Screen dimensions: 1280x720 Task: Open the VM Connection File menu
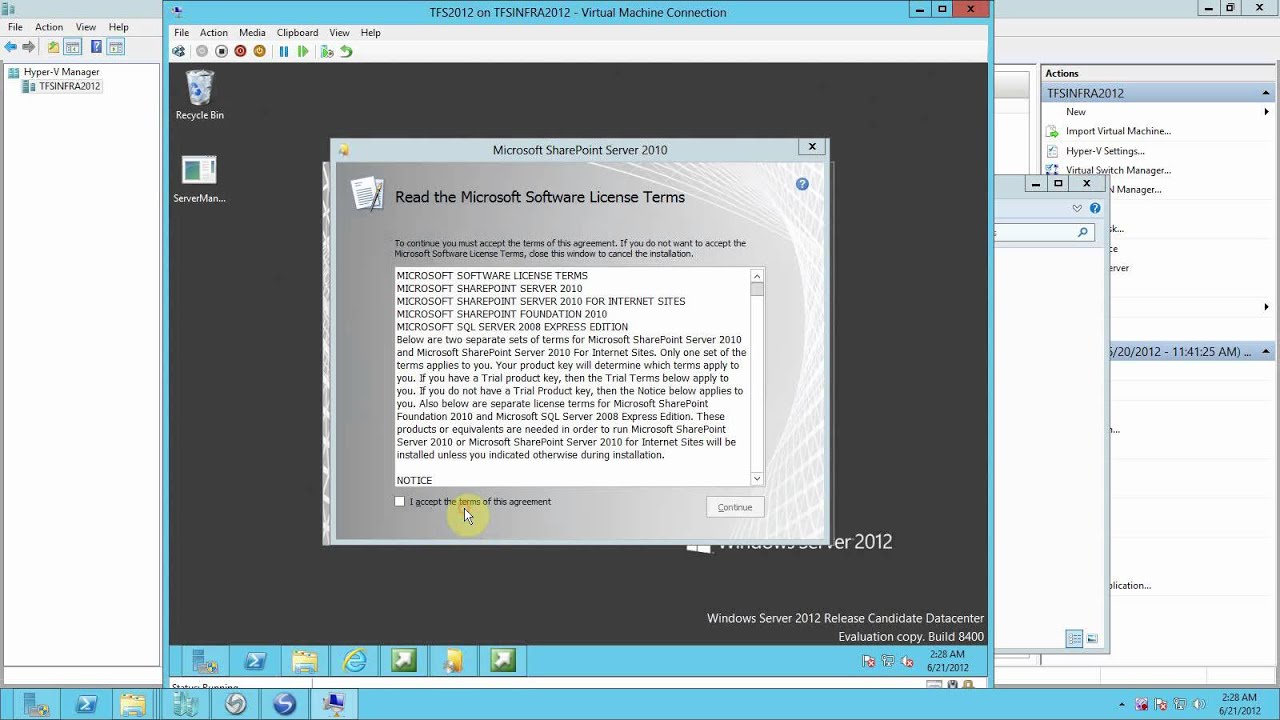click(181, 32)
